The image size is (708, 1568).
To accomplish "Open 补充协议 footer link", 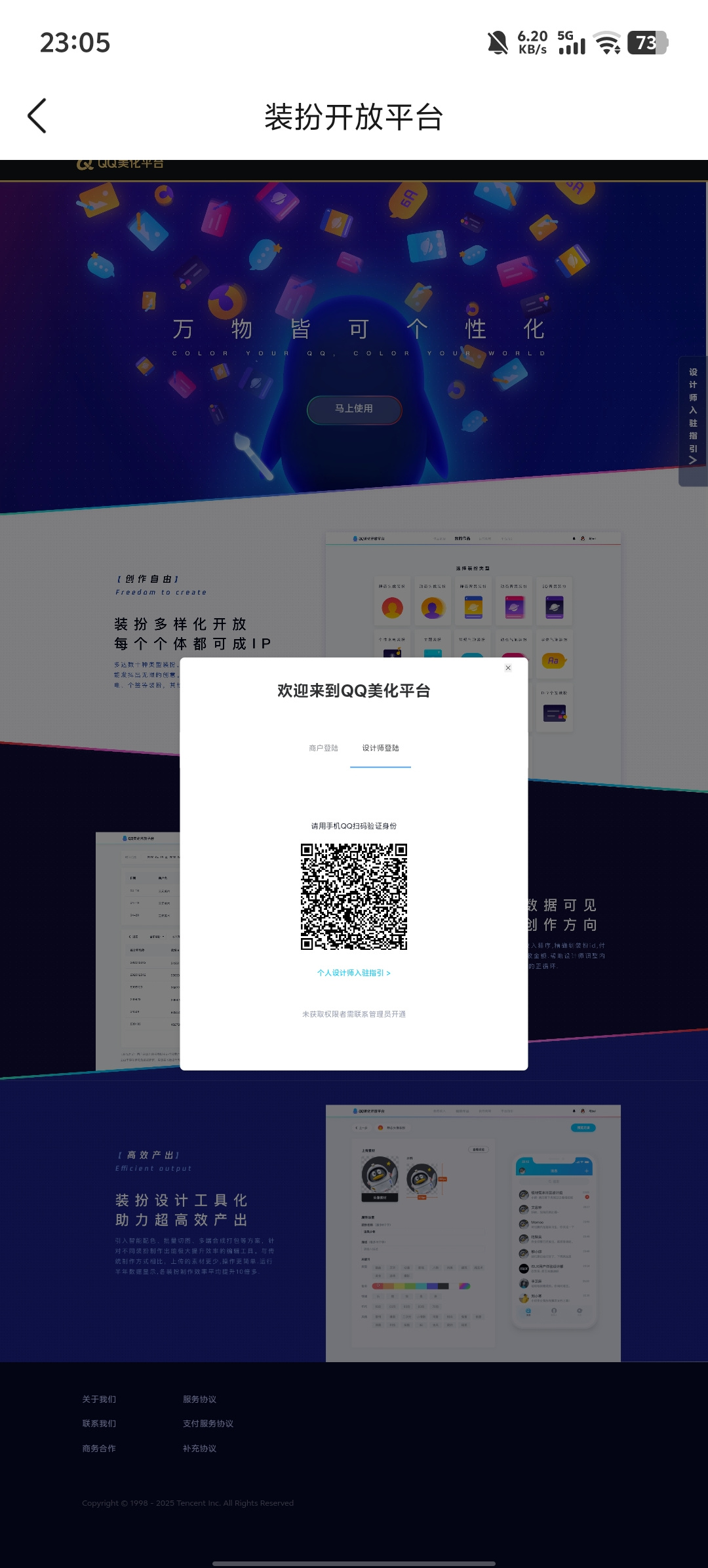I will tap(199, 1449).
